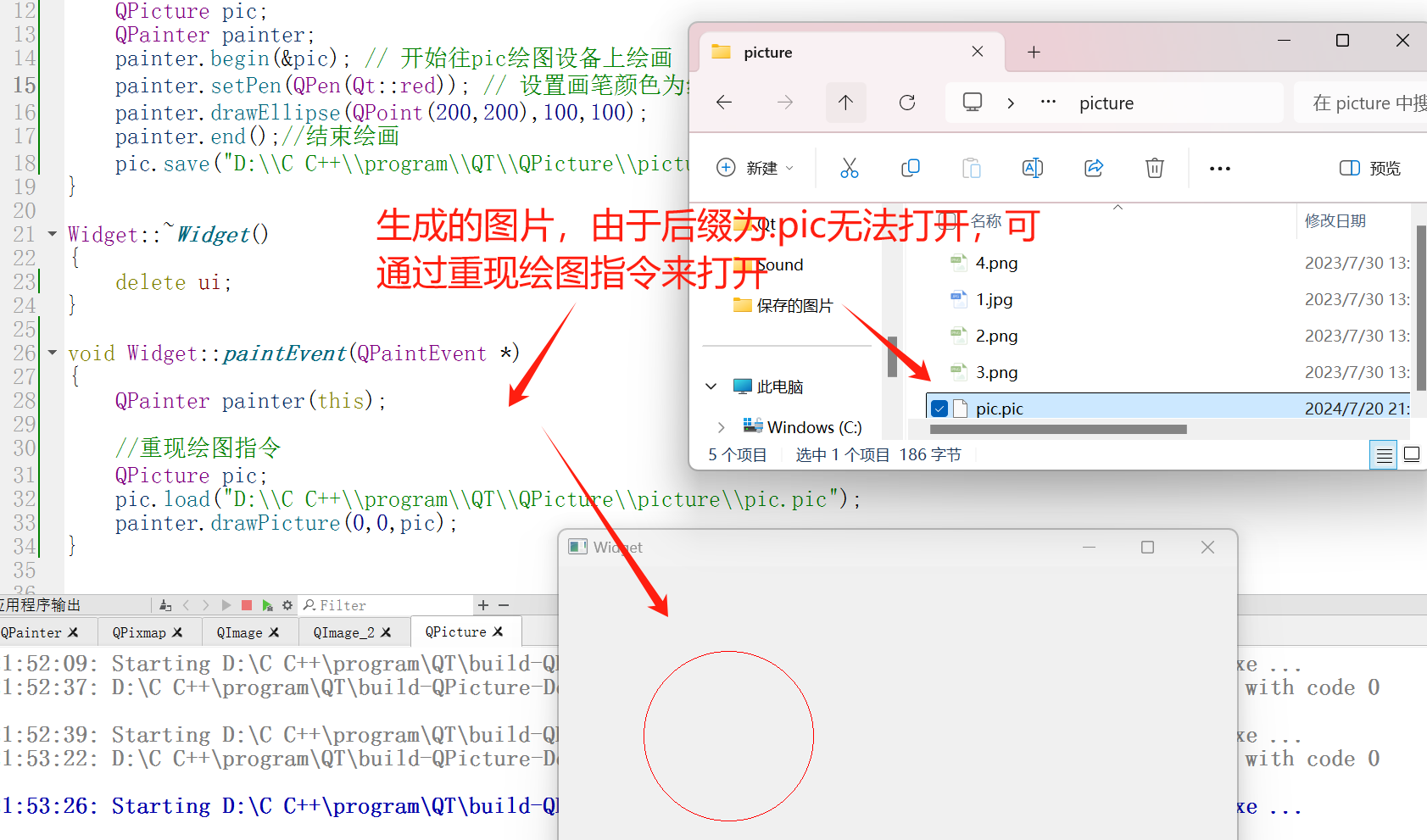Select the file 1.jpg
The height and width of the screenshot is (840, 1427).
click(994, 299)
